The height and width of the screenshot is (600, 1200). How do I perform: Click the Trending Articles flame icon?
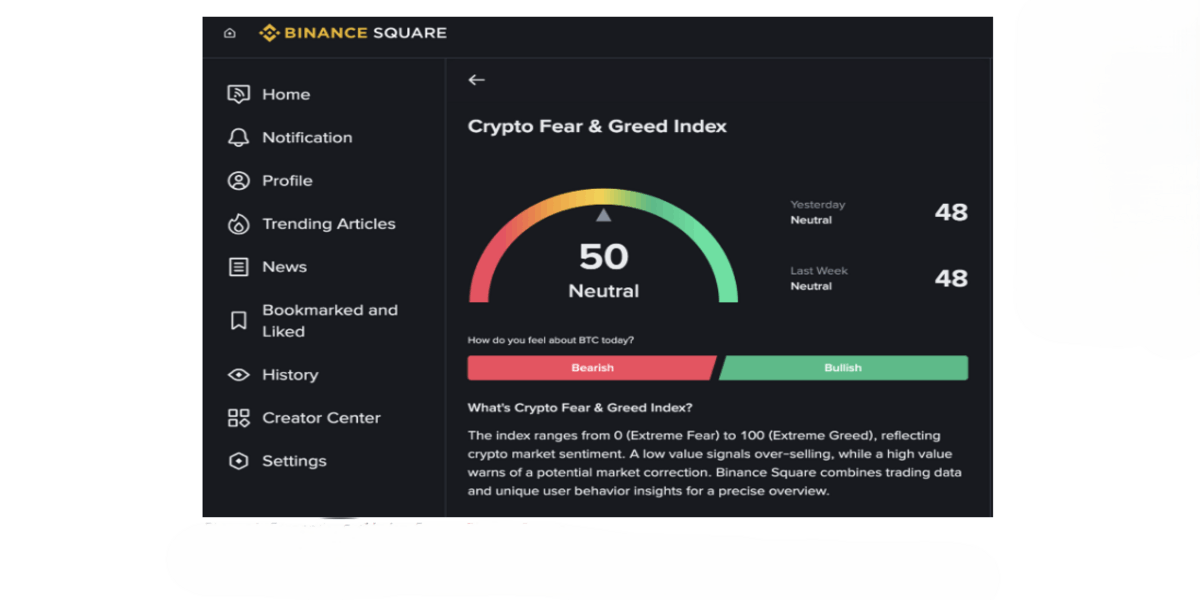coord(238,224)
